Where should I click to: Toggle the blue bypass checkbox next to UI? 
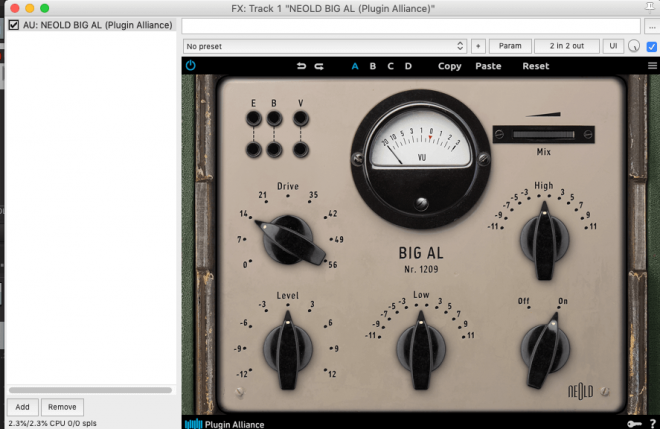point(651,46)
